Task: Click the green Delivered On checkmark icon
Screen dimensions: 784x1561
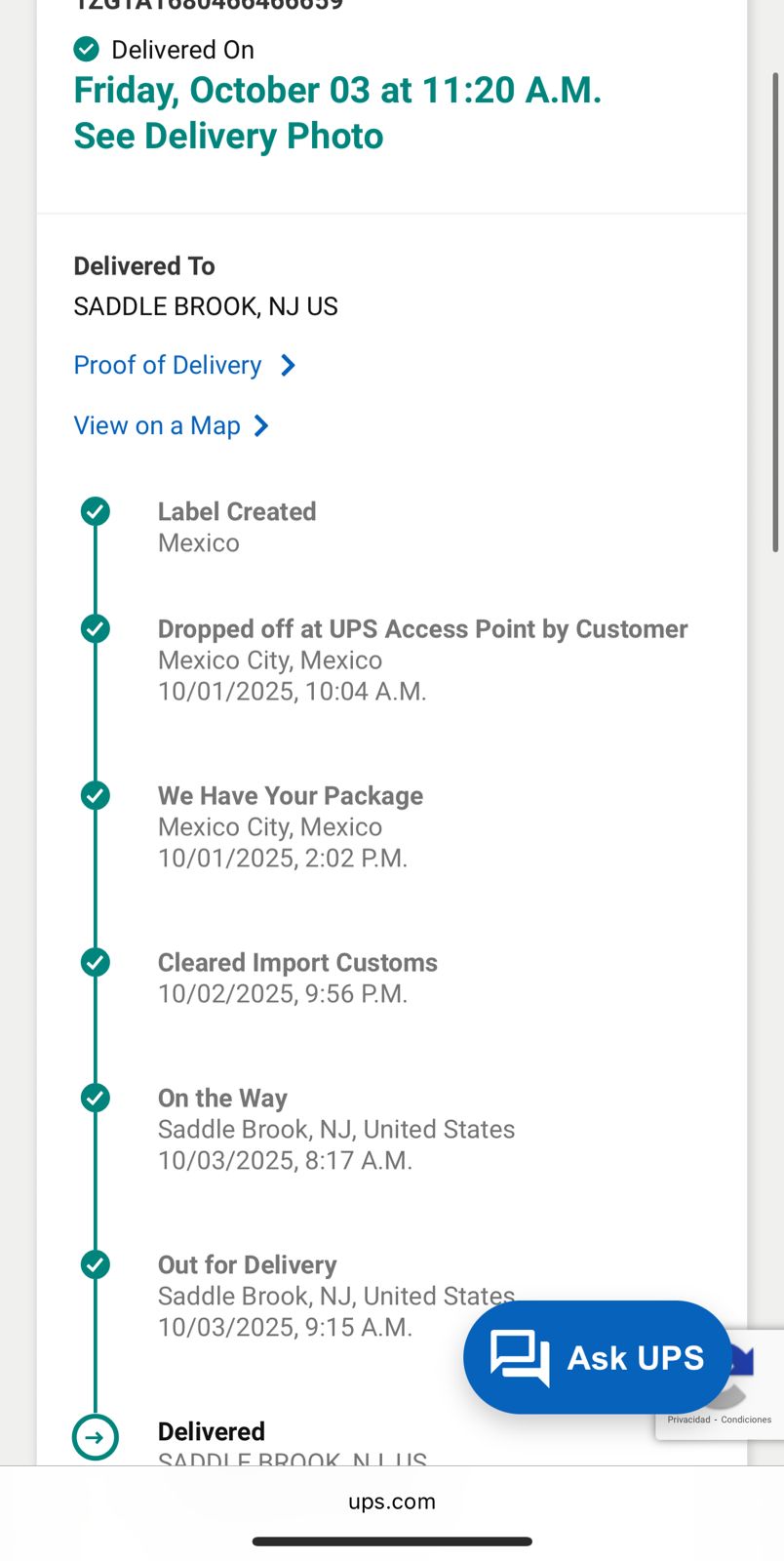Action: click(87, 49)
